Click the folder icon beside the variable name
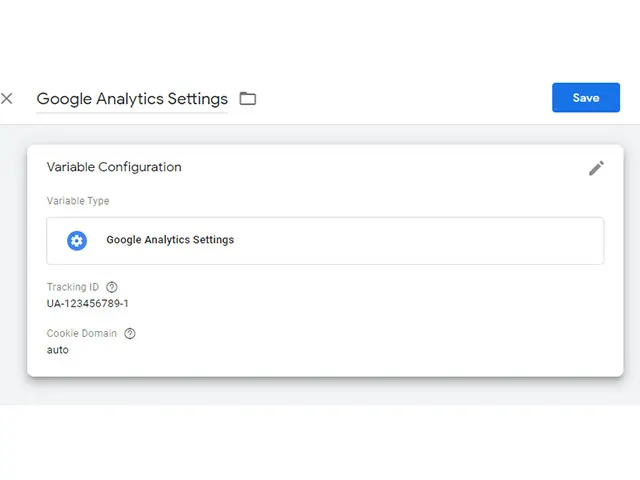Viewport: 640px width, 480px height. click(247, 99)
